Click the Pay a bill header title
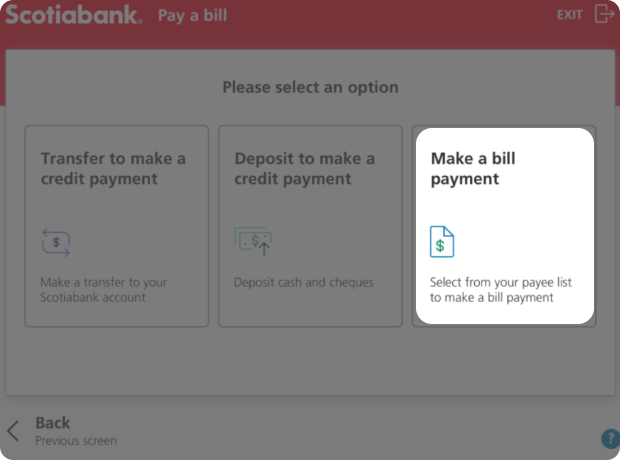Image resolution: width=620 pixels, height=460 pixels. click(x=193, y=15)
